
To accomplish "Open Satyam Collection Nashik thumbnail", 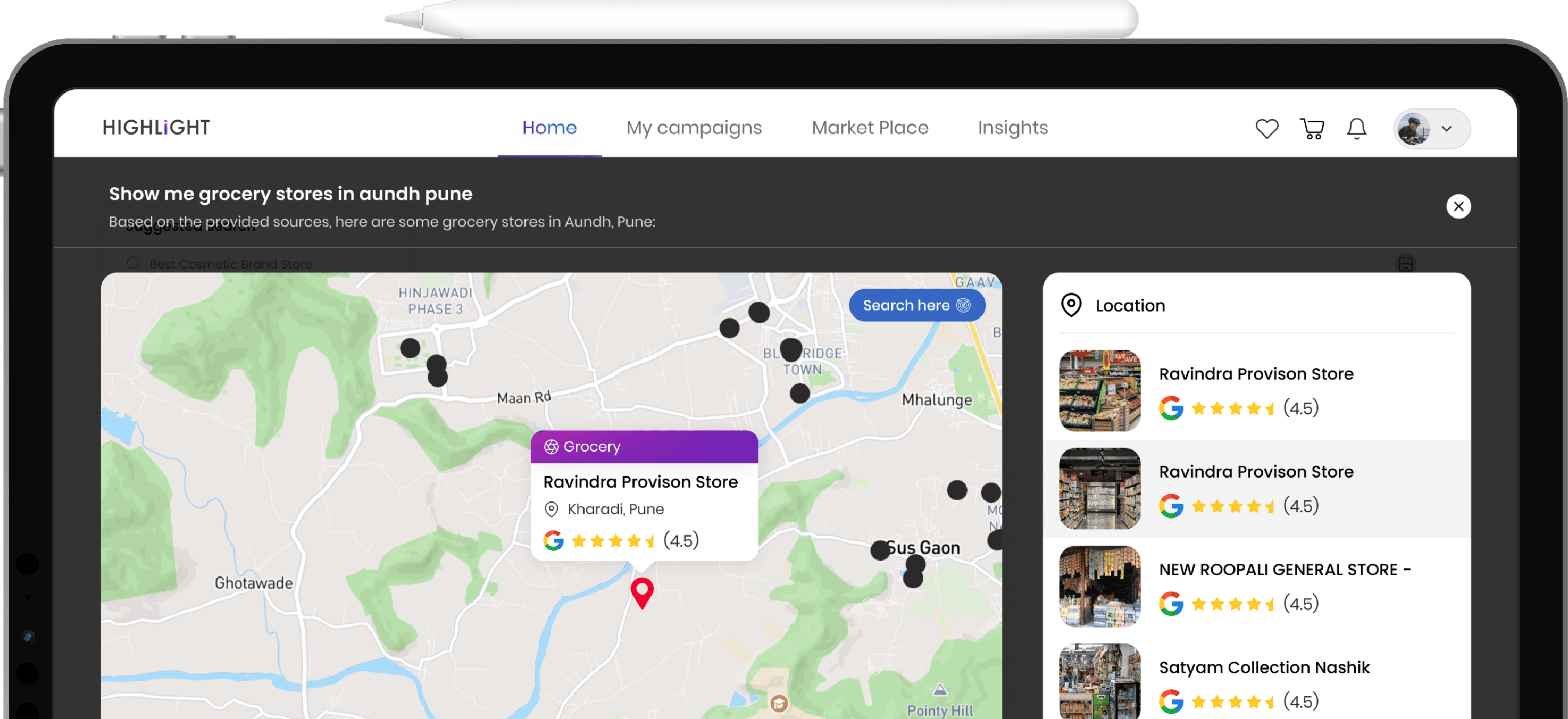I will [x=1099, y=681].
